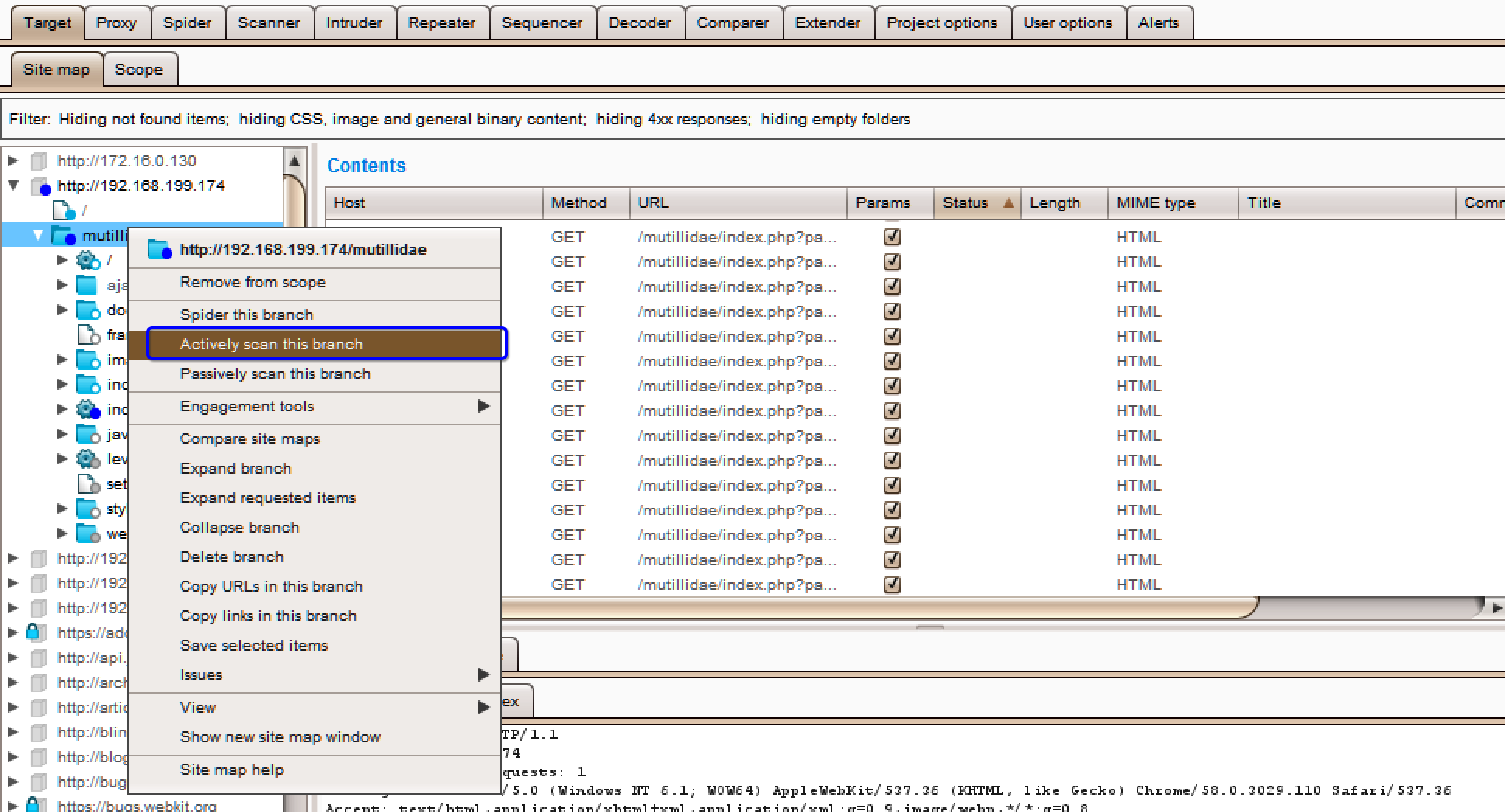Screen dimensions: 1505x812
Task: Choose 'Spider this branch'
Action: pos(315,315)
